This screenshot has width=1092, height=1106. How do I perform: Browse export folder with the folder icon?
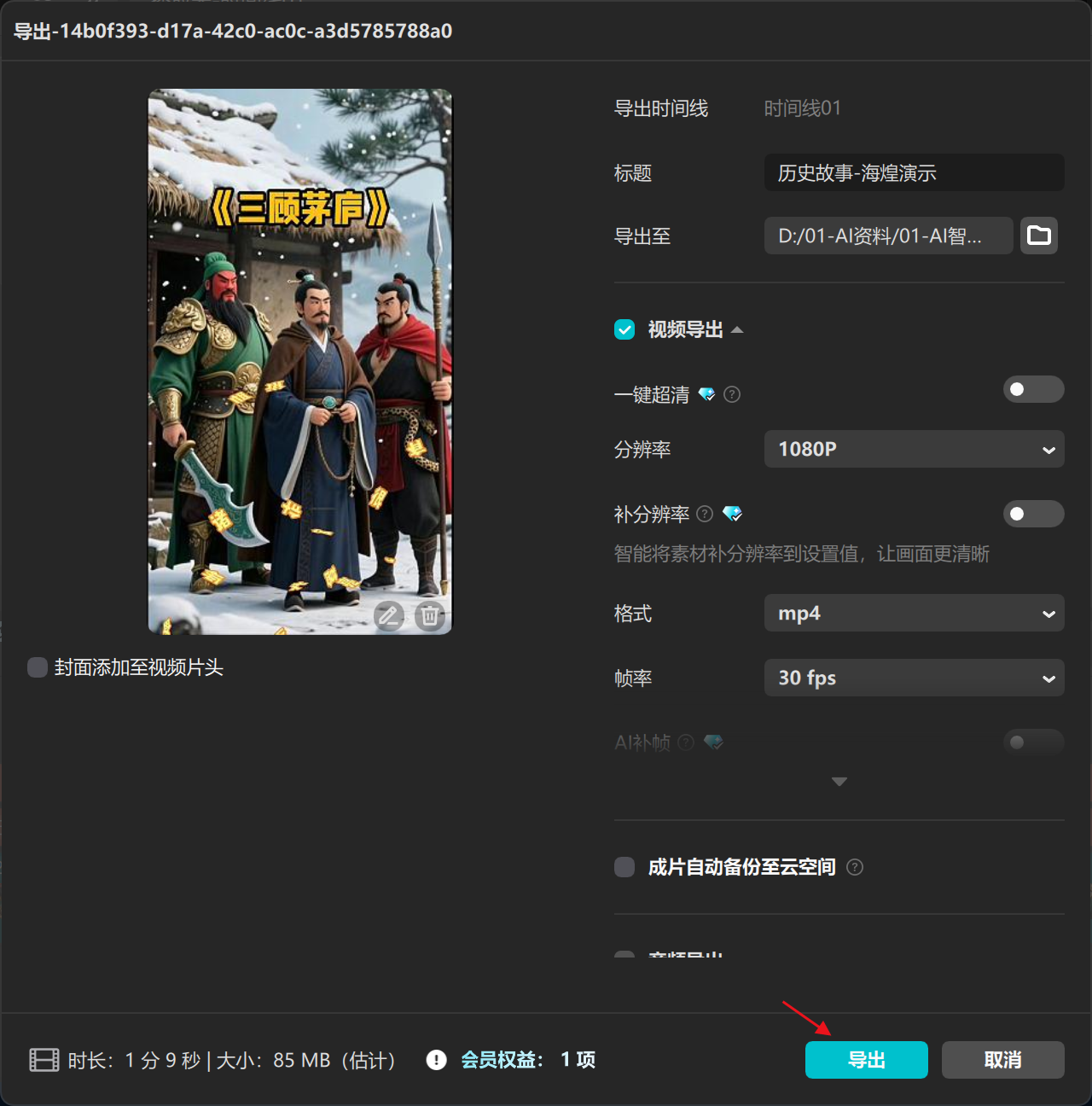(x=1038, y=236)
